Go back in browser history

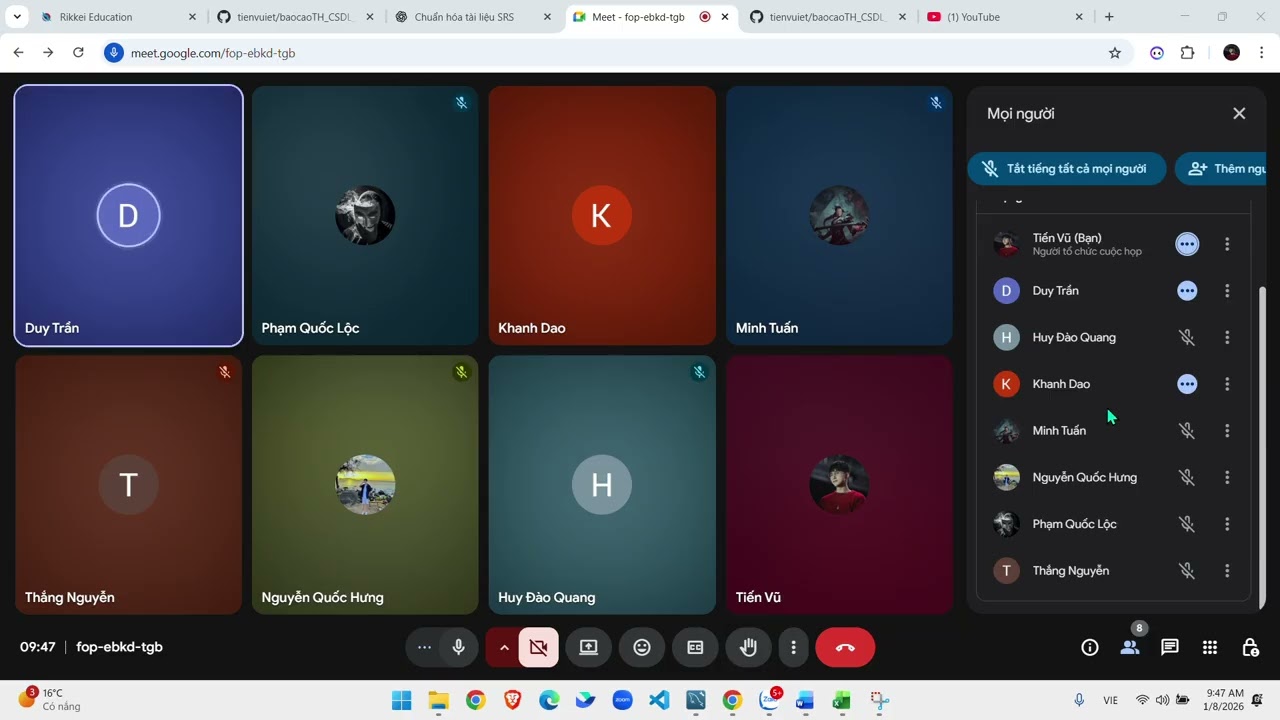pos(18,53)
